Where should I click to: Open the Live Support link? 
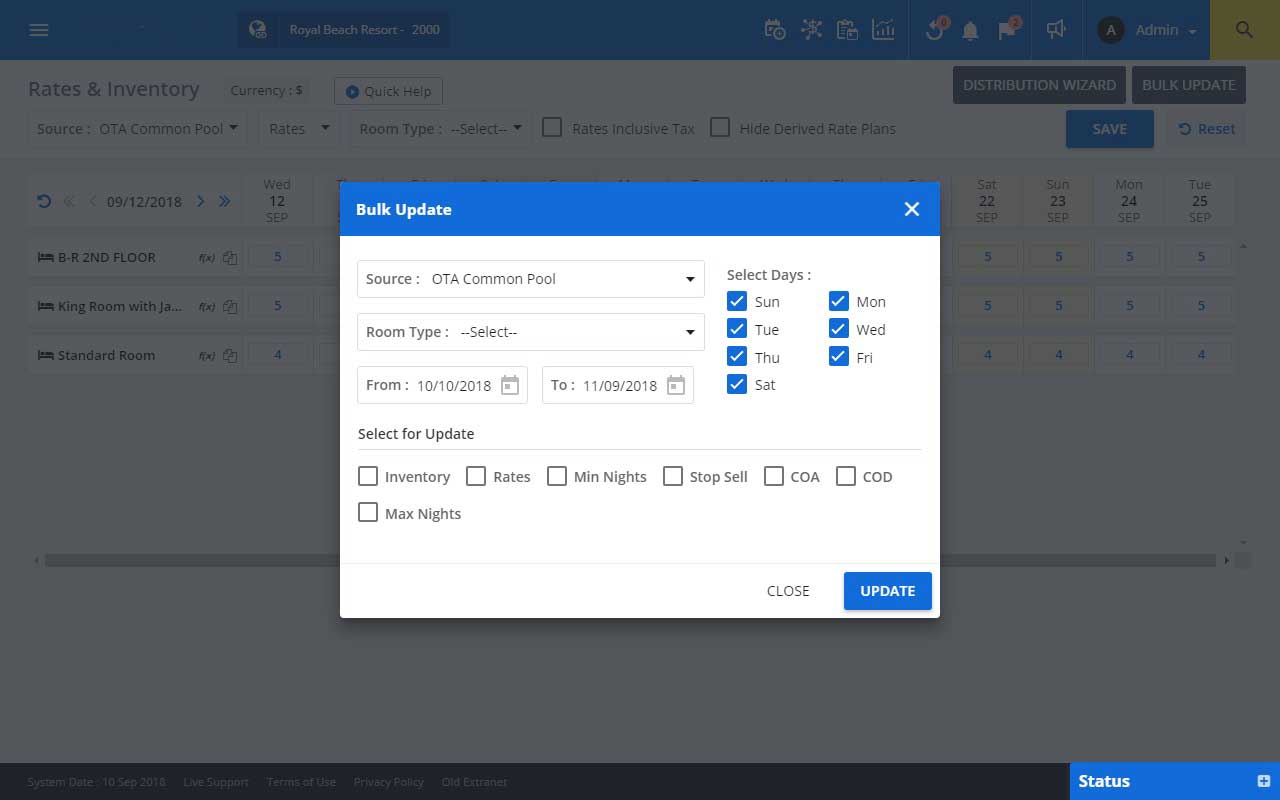[x=216, y=782]
